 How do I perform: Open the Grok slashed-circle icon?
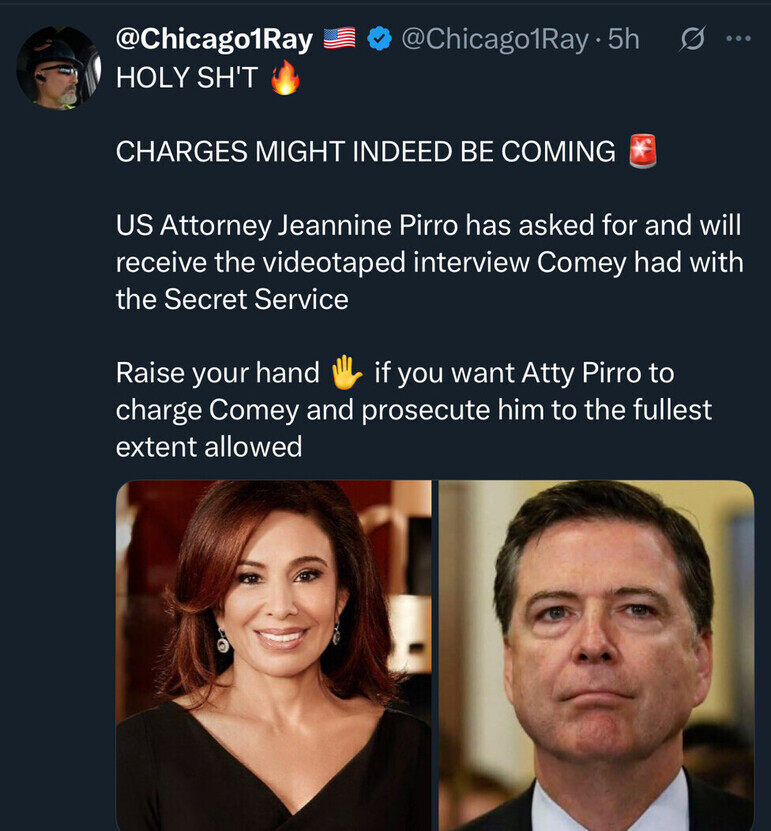690,39
